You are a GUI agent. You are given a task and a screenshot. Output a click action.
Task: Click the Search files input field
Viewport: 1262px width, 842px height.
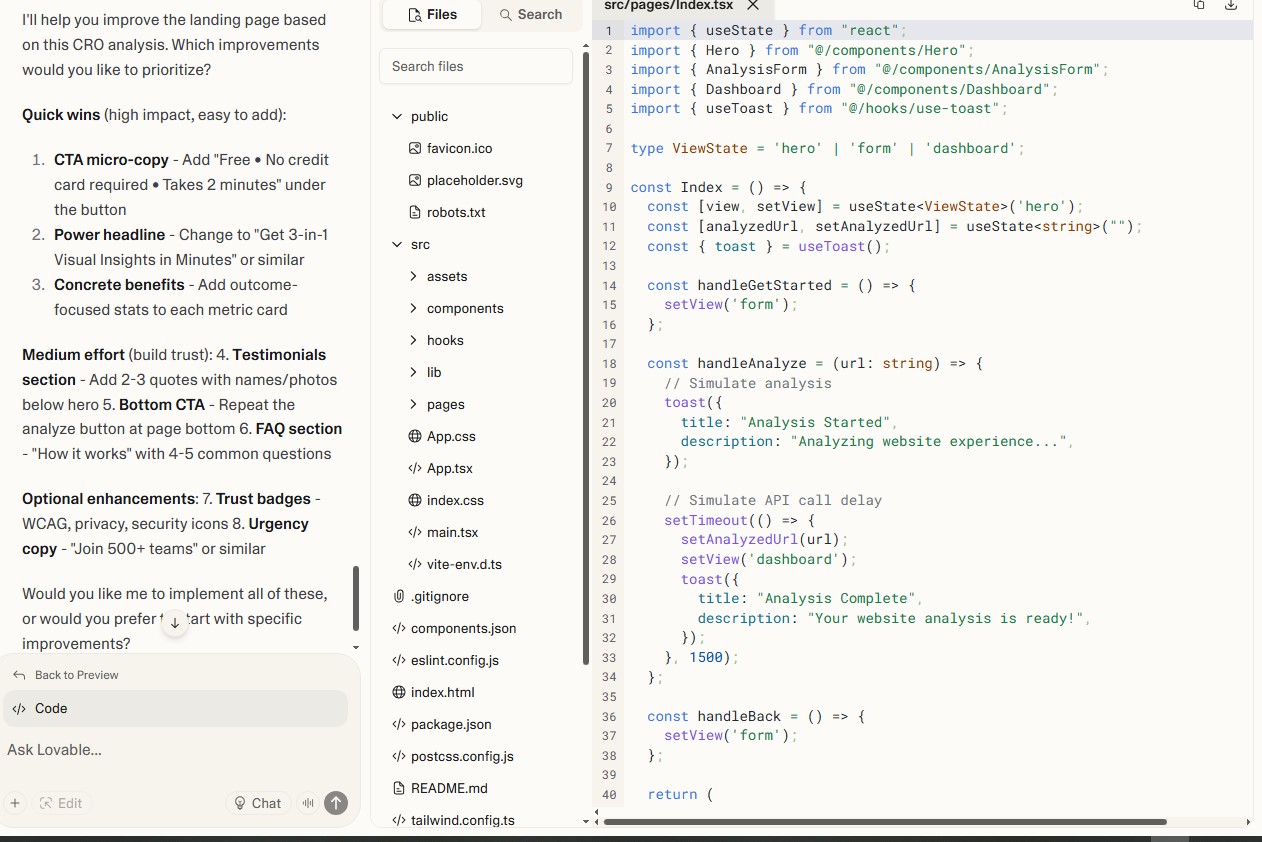pyautogui.click(x=476, y=66)
